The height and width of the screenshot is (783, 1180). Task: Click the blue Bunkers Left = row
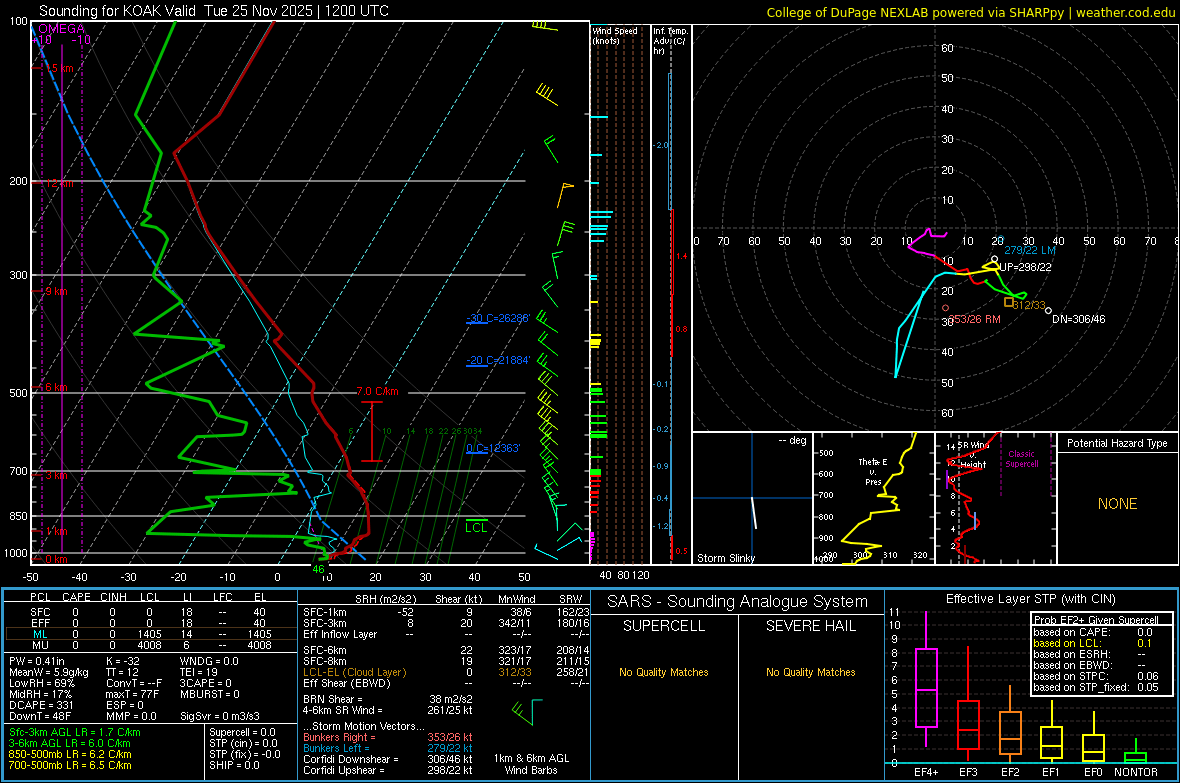[388, 748]
